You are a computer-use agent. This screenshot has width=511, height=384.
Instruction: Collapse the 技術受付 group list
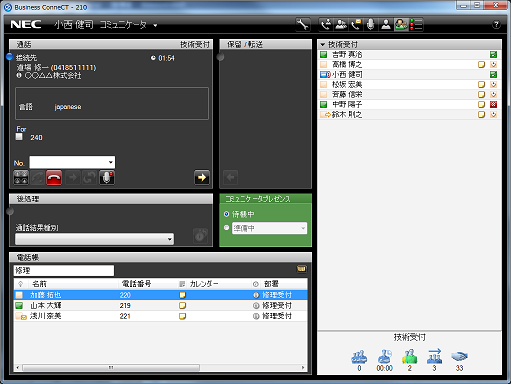(x=323, y=44)
